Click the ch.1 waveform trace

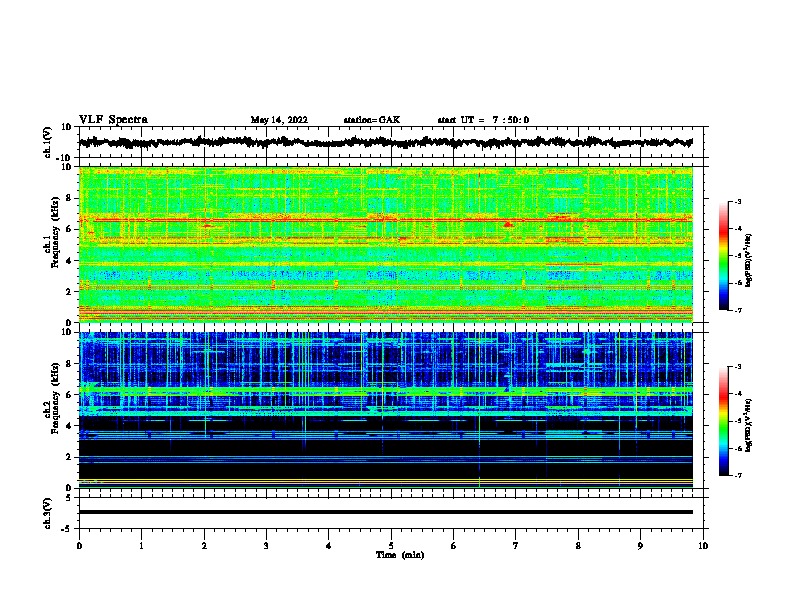[386, 142]
